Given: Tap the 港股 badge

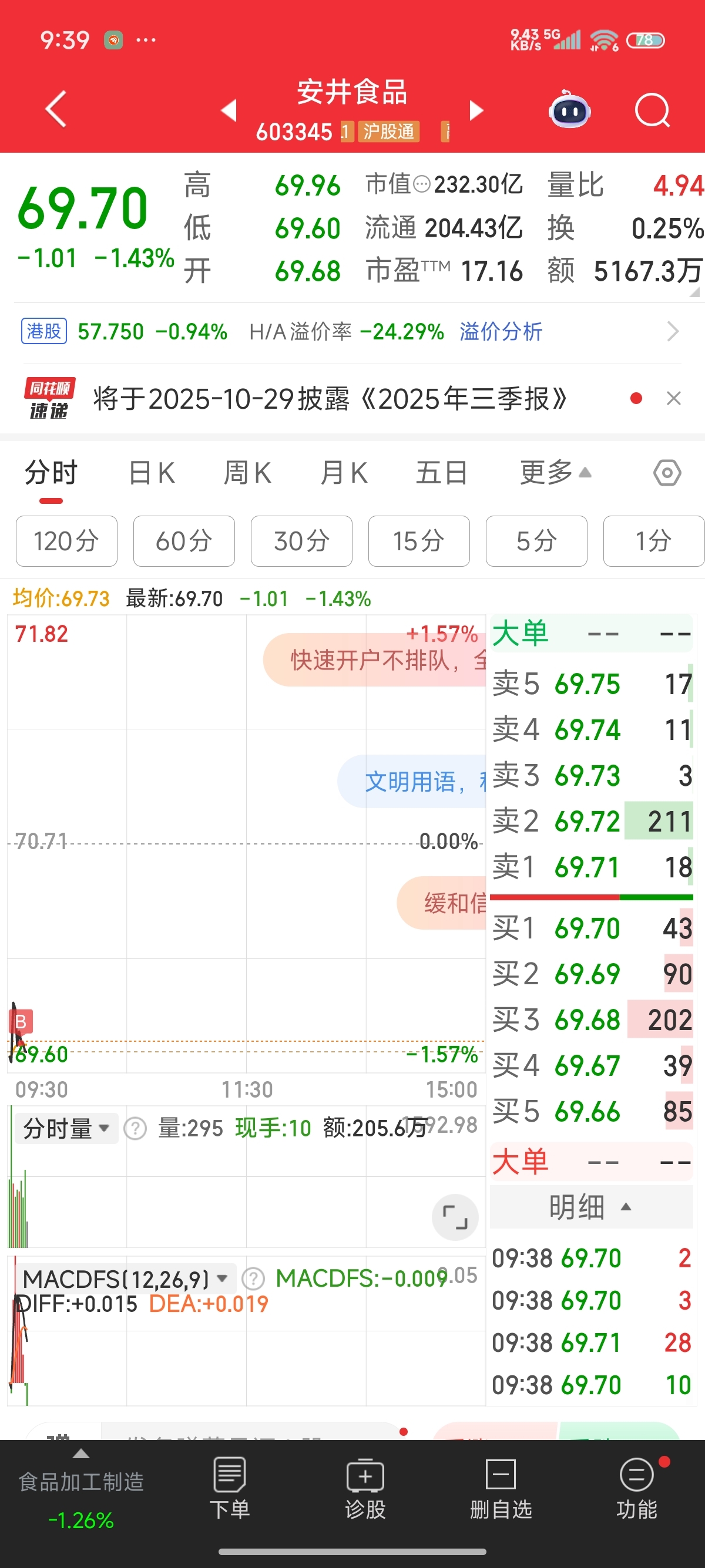Looking at the screenshot, I should click(x=44, y=331).
